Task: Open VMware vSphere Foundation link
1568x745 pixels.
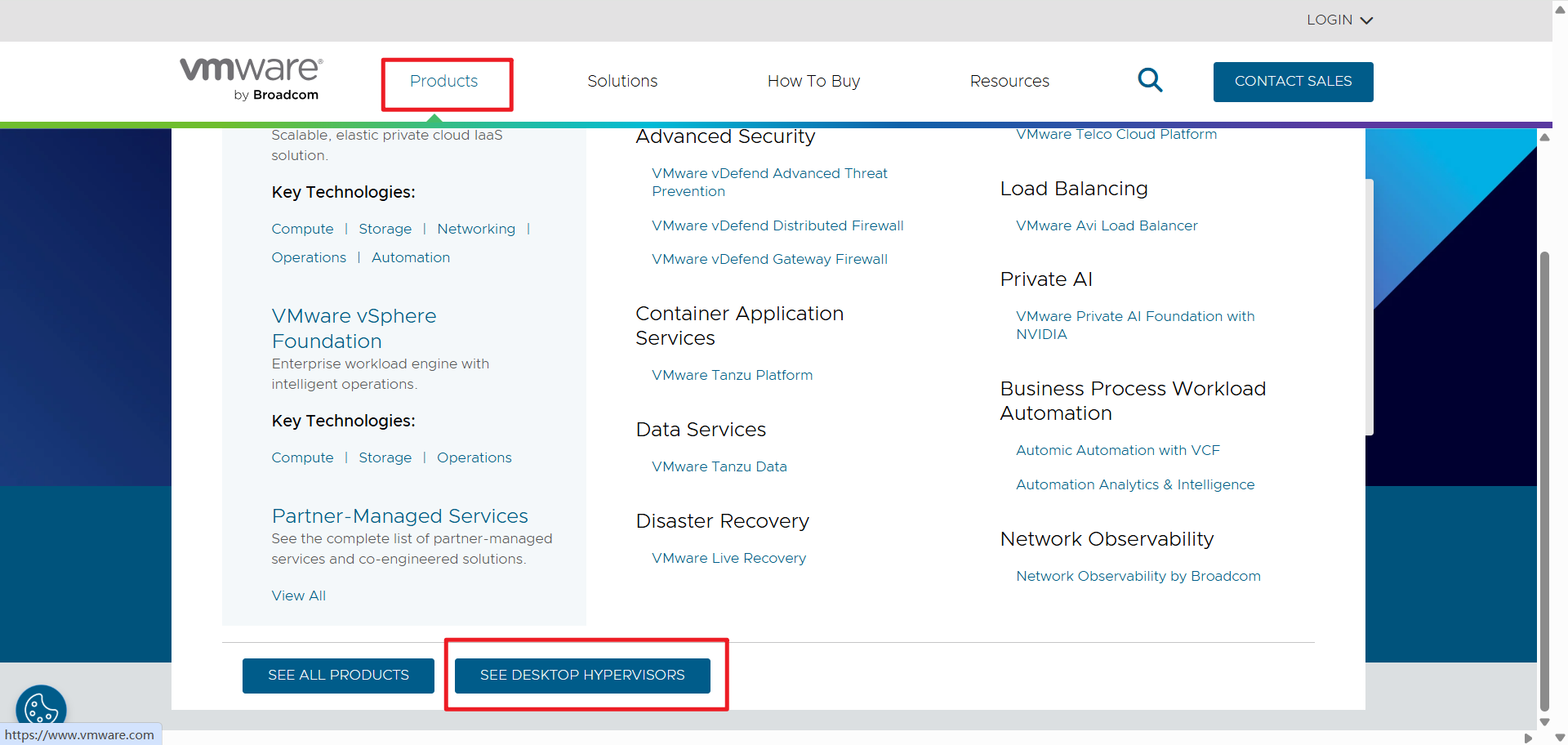Action: 354,328
